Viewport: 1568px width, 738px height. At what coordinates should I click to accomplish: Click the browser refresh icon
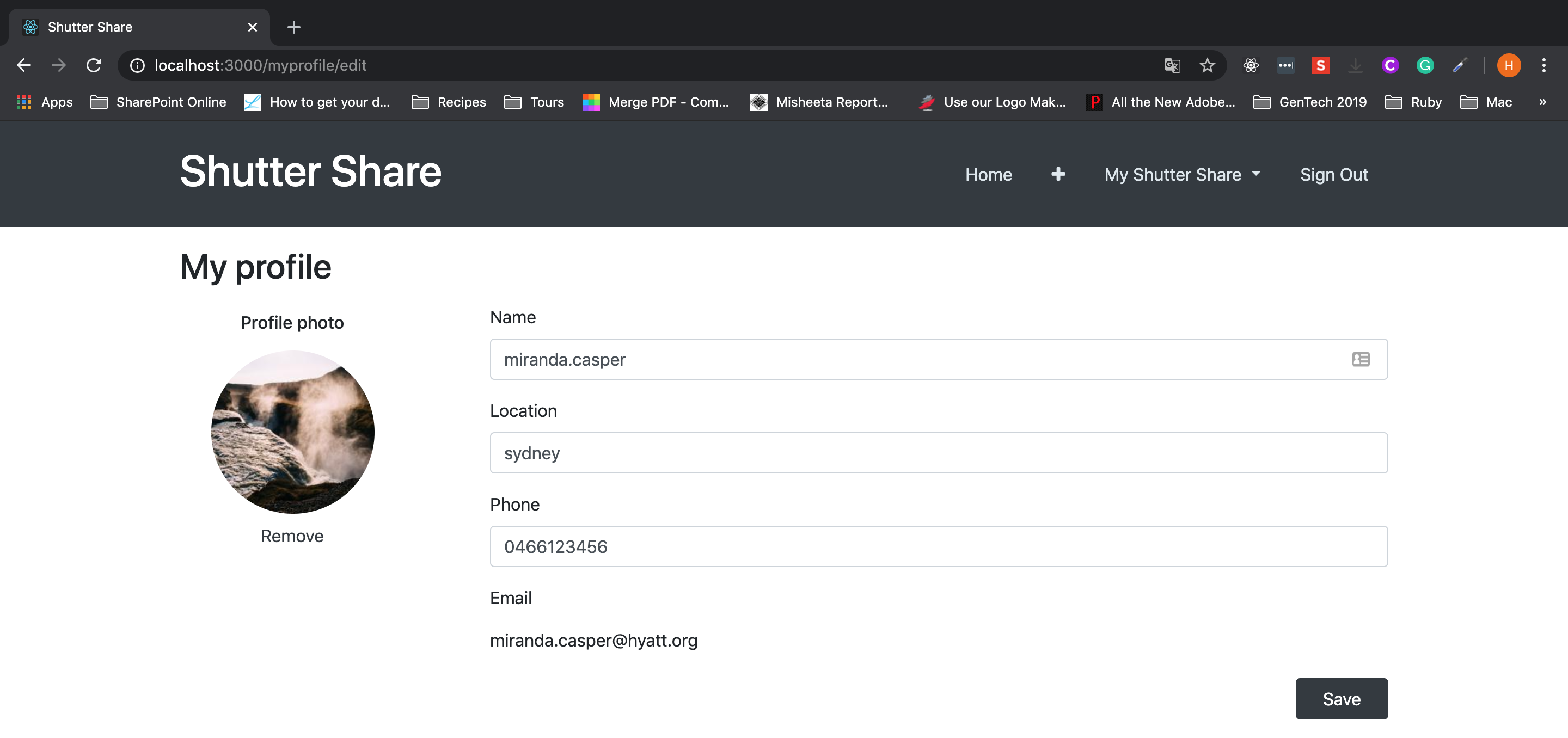tap(93, 65)
